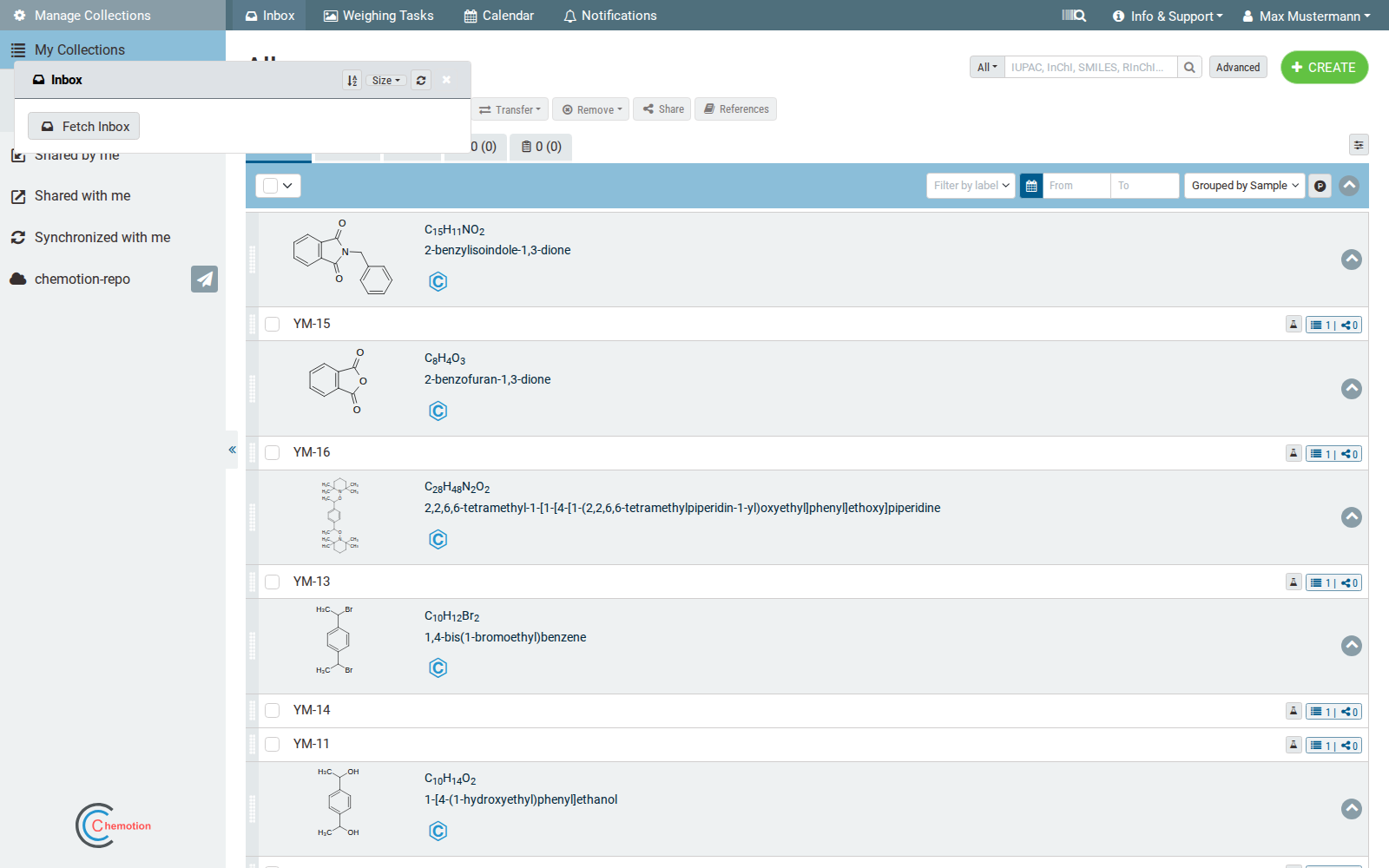Viewport: 1389px width, 868px height.
Task: Click the inbox sort order icon
Action: point(352,80)
